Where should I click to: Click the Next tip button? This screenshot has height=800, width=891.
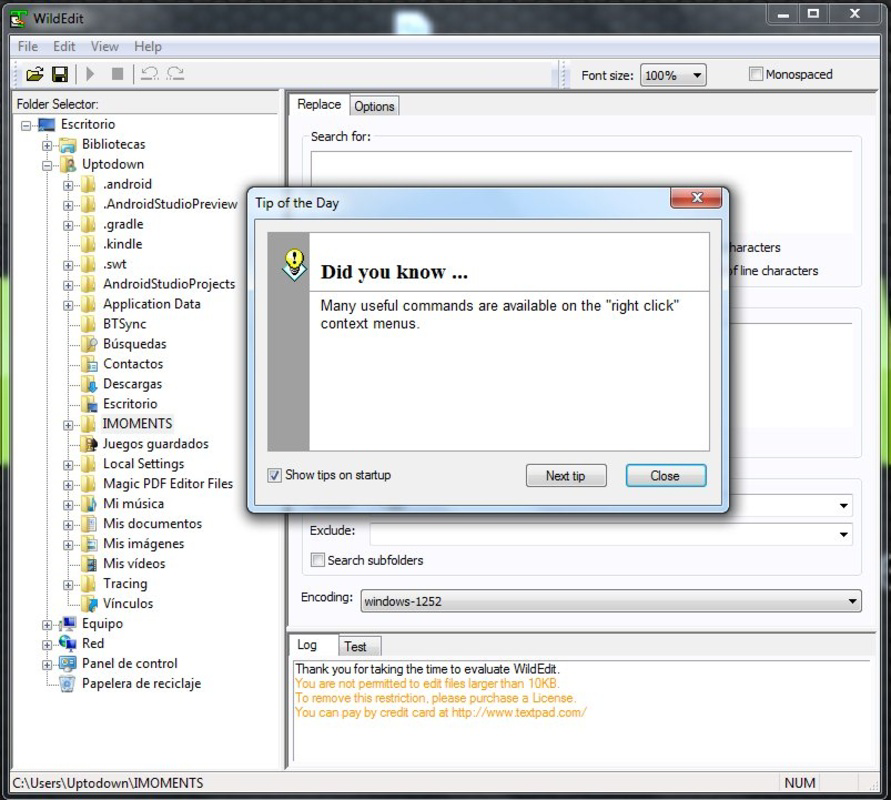566,476
